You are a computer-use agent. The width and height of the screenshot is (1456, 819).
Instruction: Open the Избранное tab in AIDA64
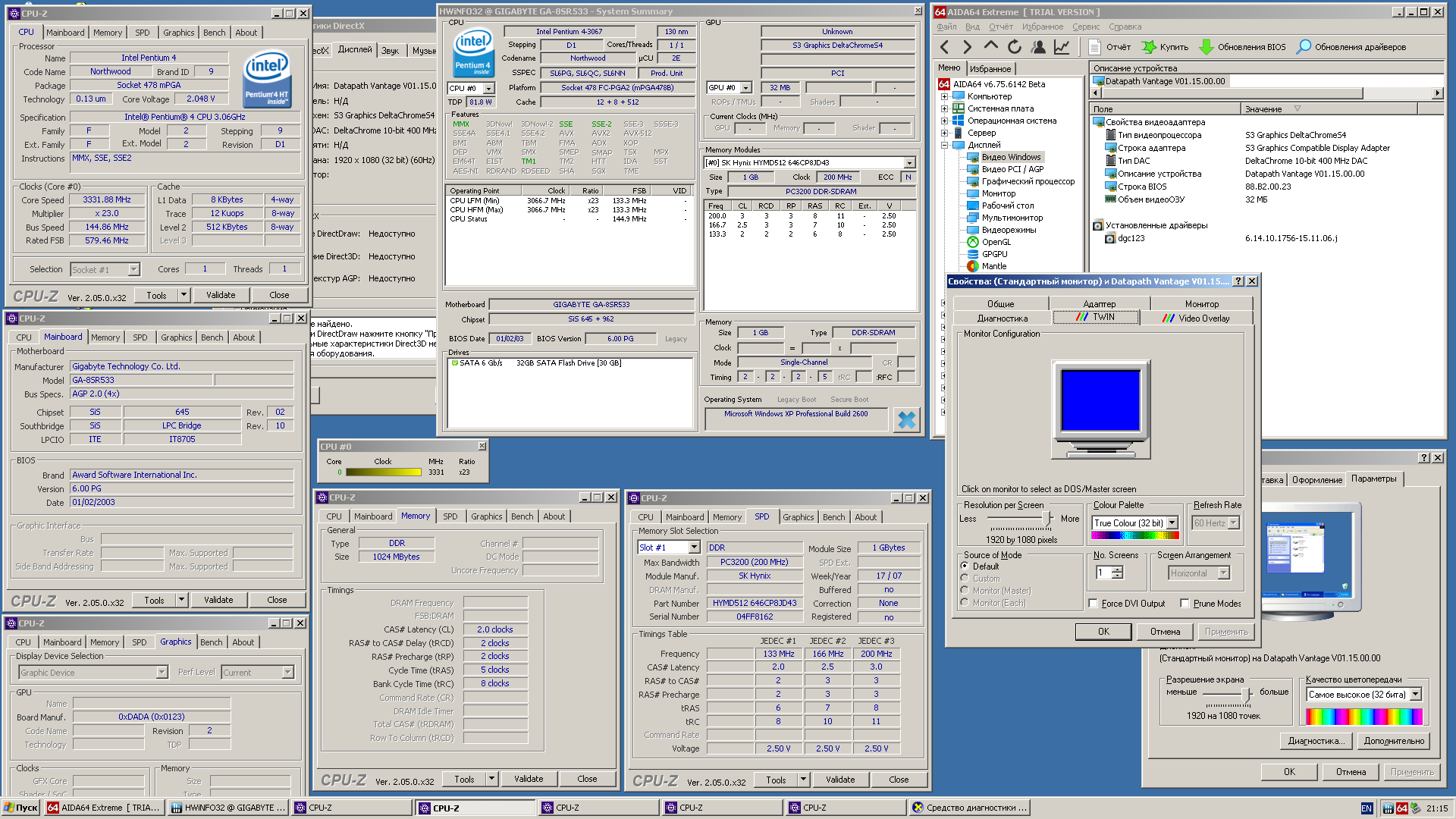(990, 68)
